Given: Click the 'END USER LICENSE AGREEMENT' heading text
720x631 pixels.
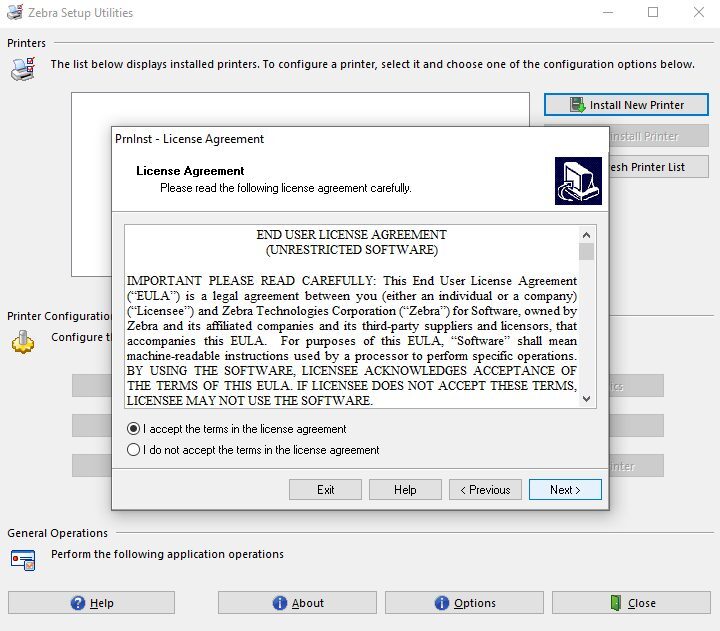Looking at the screenshot, I should click(x=351, y=235).
